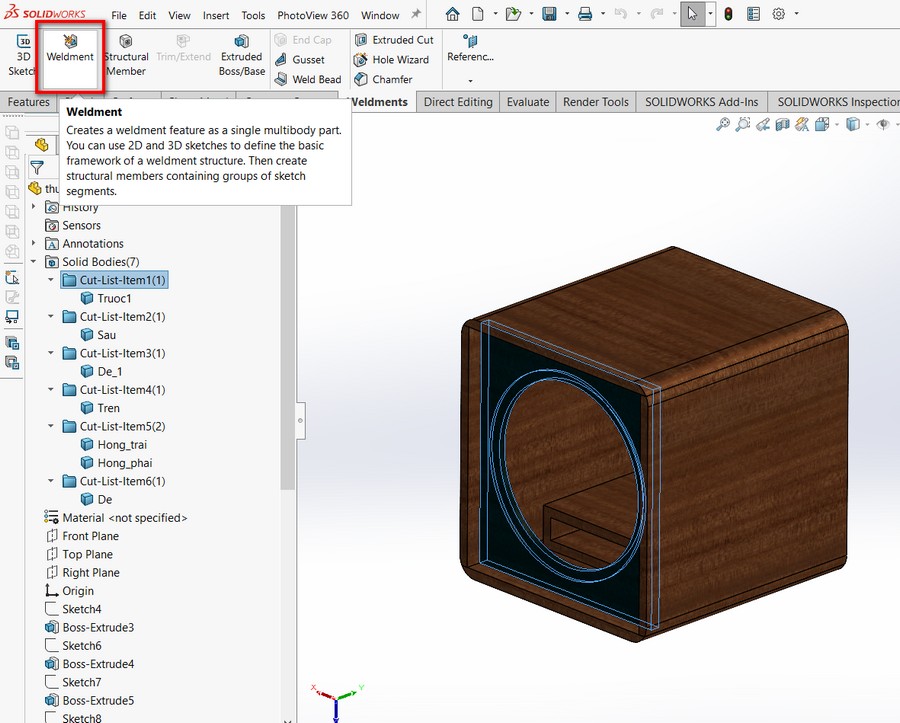Select Material <not specified> item
This screenshot has width=900, height=723.
pos(116,518)
